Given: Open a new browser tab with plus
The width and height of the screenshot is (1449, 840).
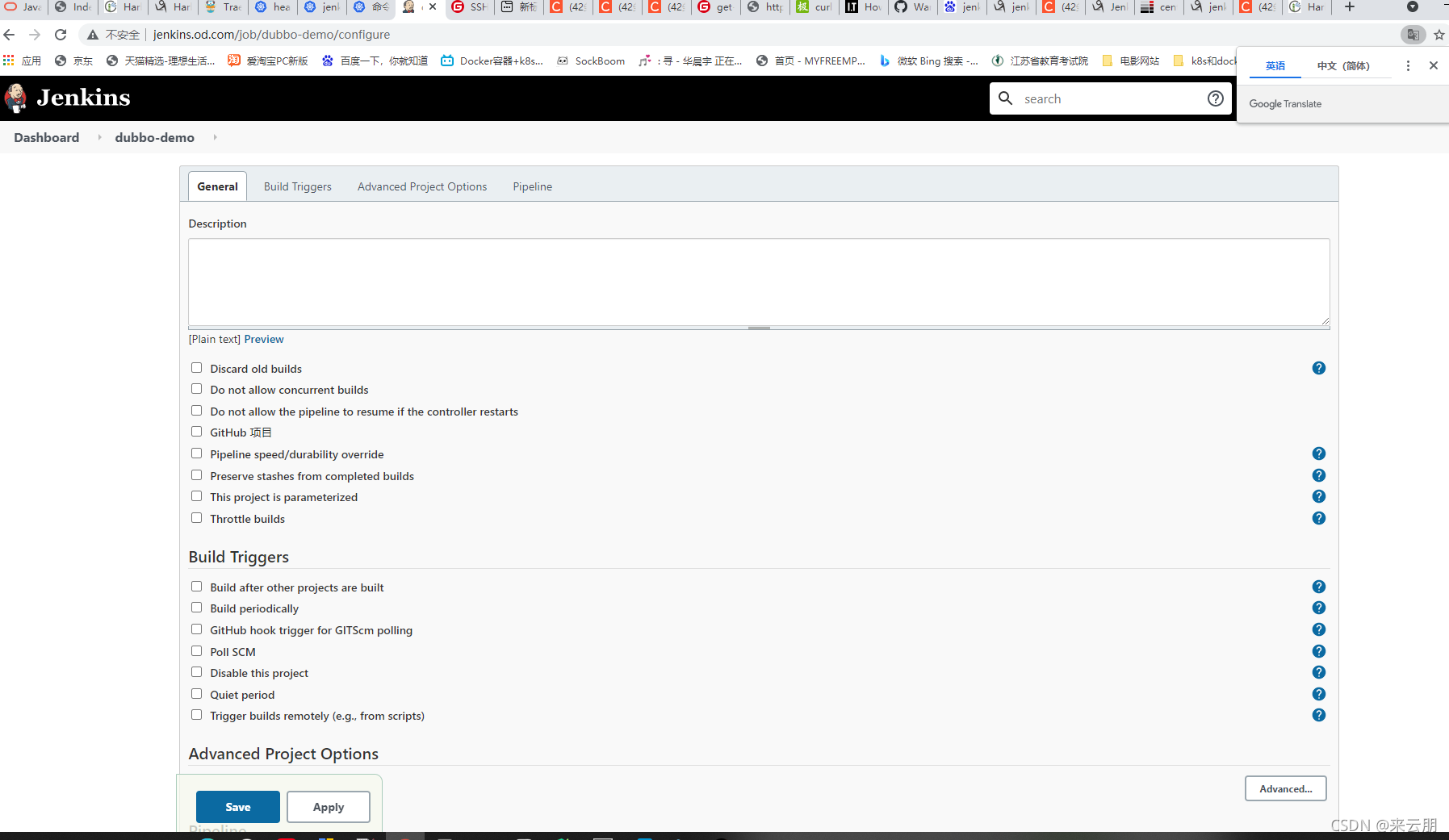Looking at the screenshot, I should point(1350,6).
